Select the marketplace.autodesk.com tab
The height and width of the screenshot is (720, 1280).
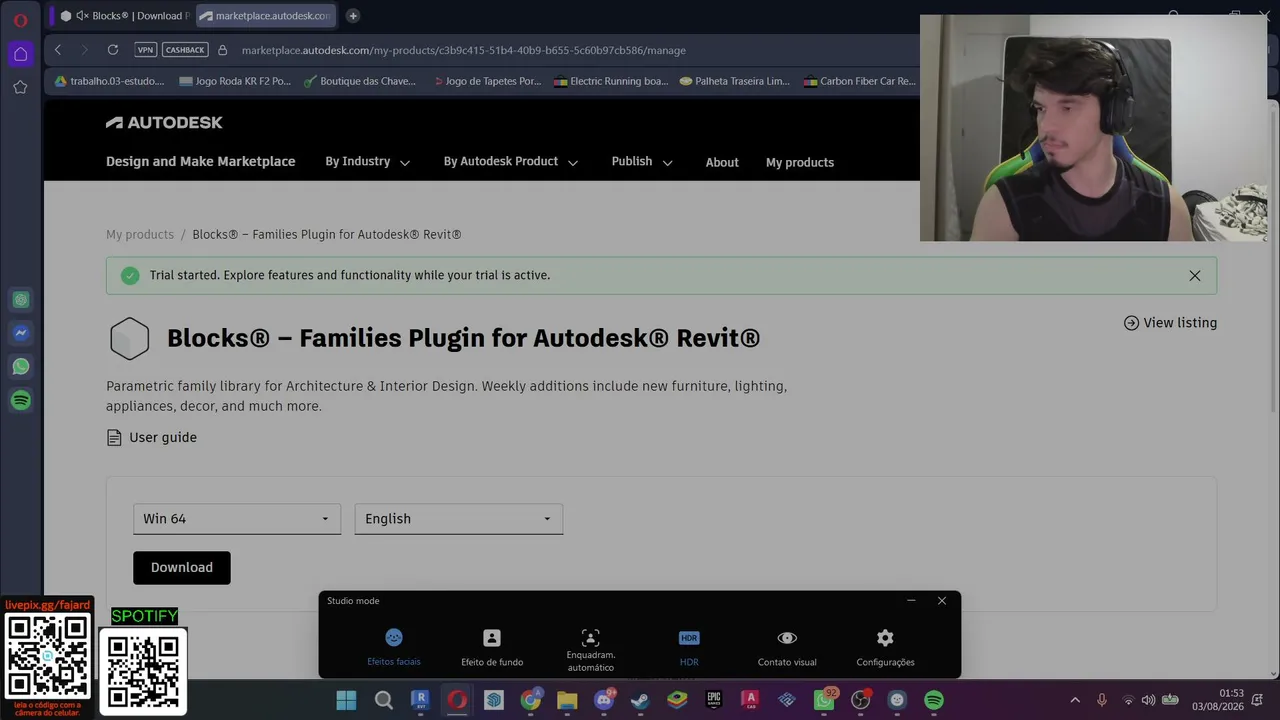tap(264, 16)
